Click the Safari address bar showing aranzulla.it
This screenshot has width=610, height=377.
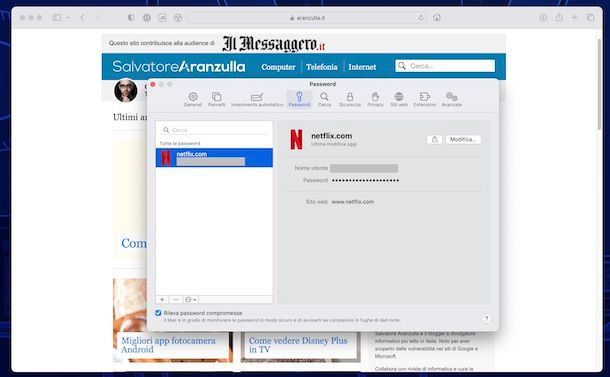coord(307,18)
